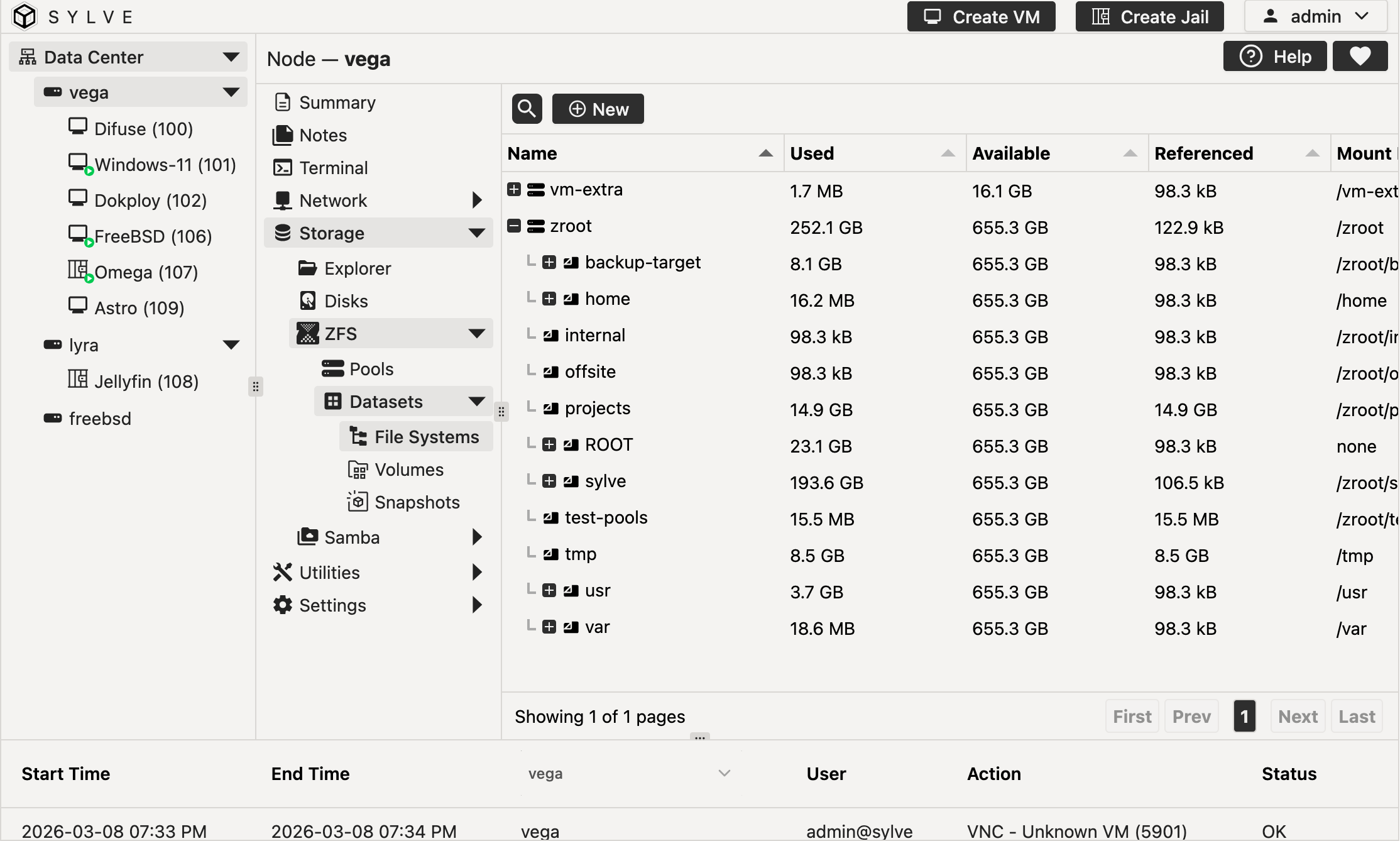Click the search magnifier above the dataset table
This screenshot has height=841, width=1400.
(527, 108)
